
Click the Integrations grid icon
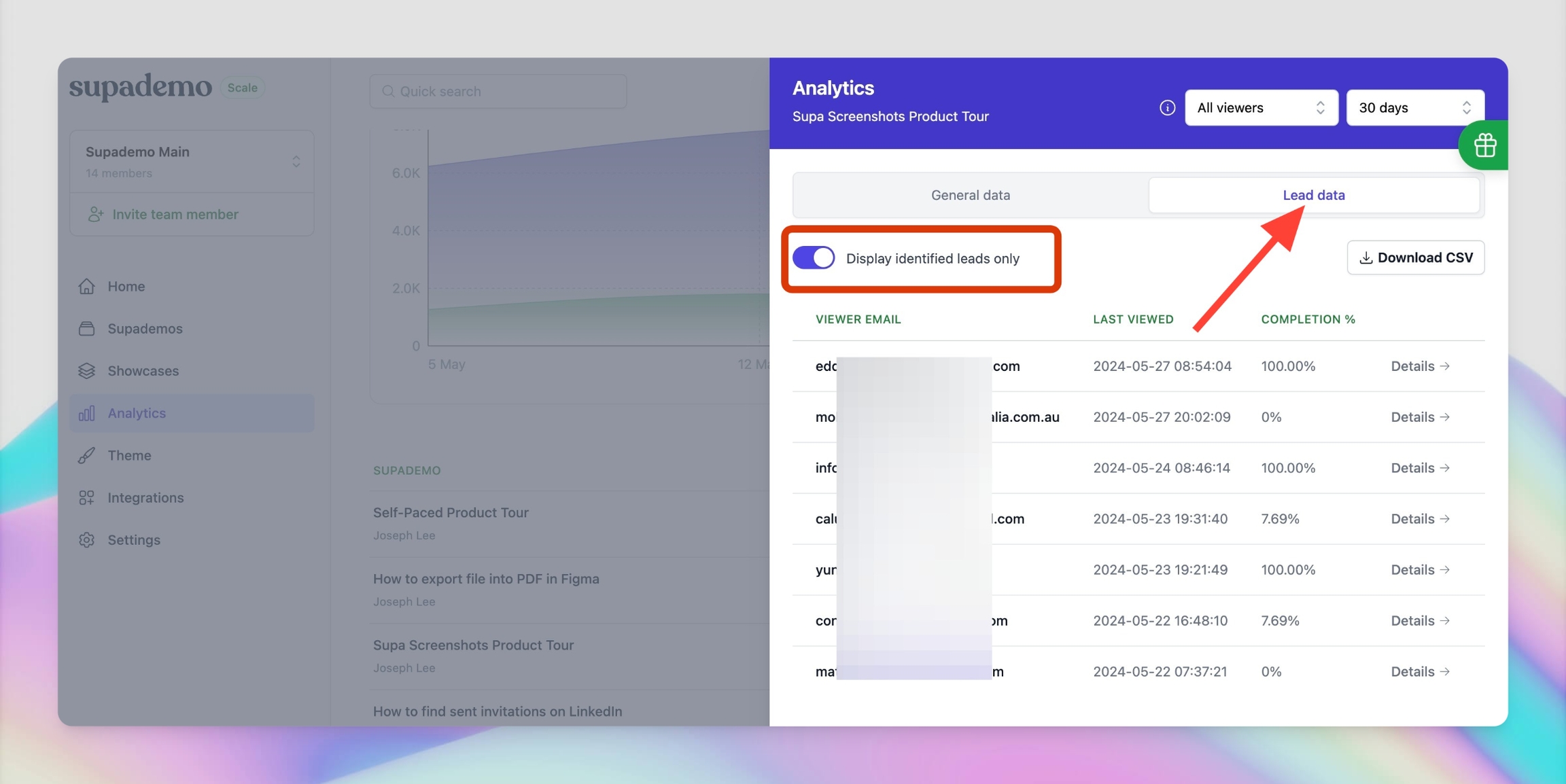point(86,498)
